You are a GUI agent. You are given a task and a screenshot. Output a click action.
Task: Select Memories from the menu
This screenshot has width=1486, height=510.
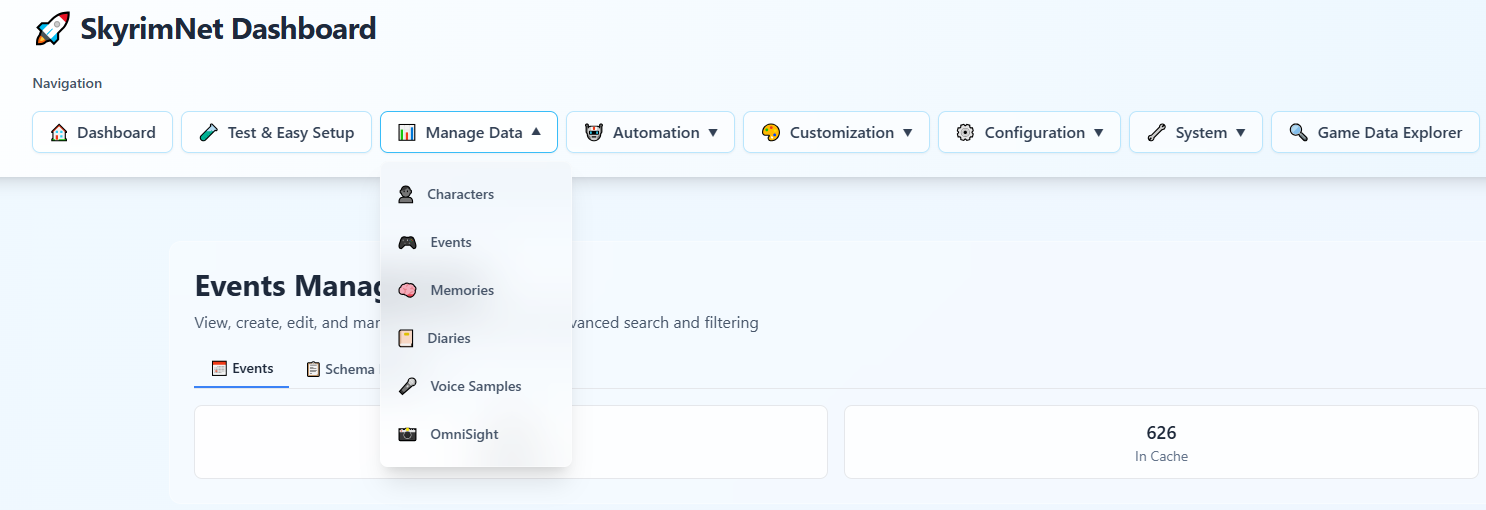[462, 290]
